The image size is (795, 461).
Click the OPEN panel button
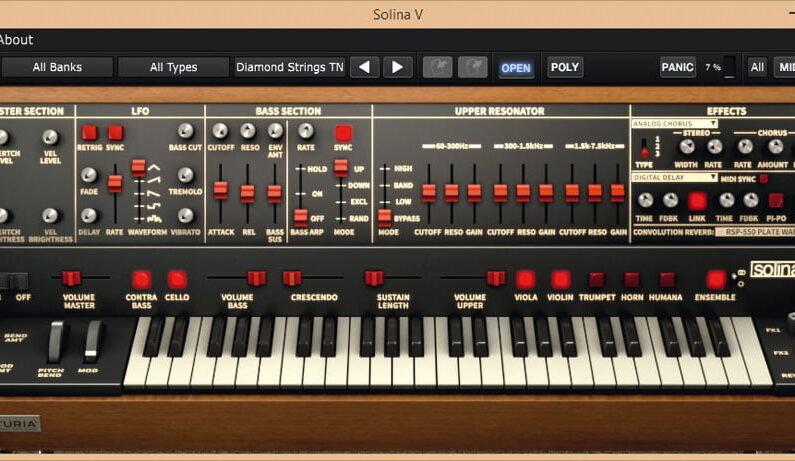[516, 68]
